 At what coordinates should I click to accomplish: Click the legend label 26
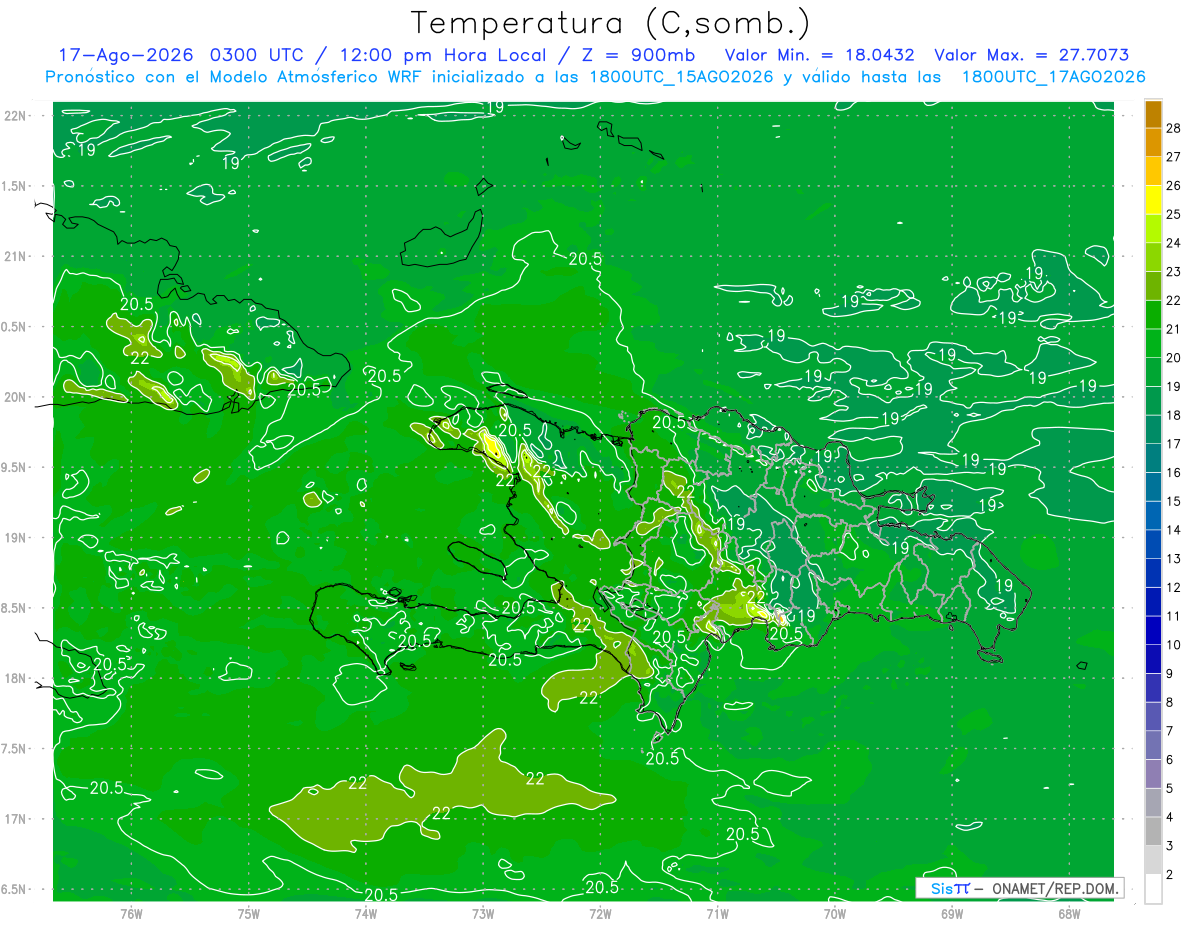tap(1173, 185)
